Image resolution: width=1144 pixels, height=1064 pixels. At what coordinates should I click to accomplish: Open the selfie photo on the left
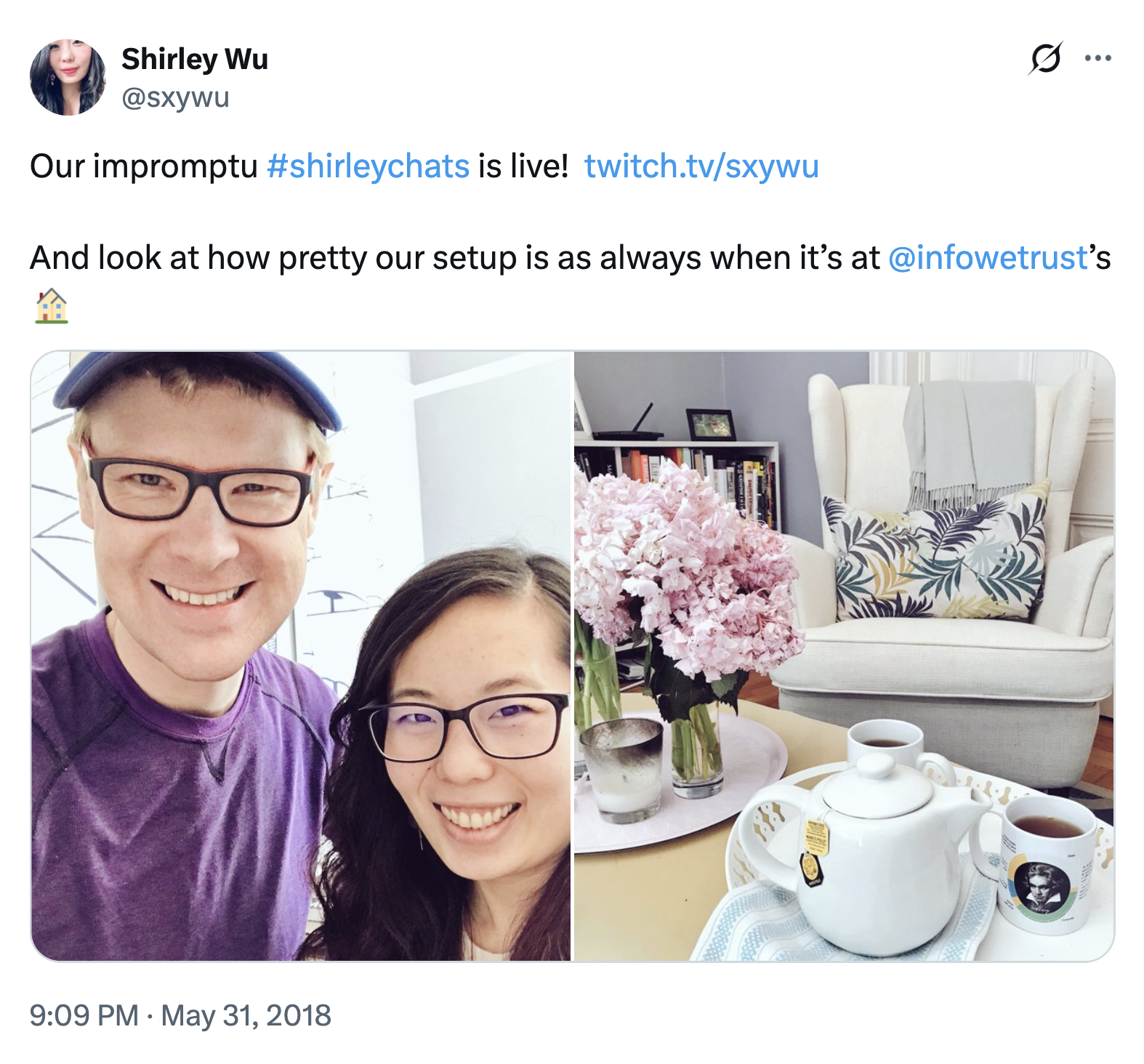click(301, 656)
